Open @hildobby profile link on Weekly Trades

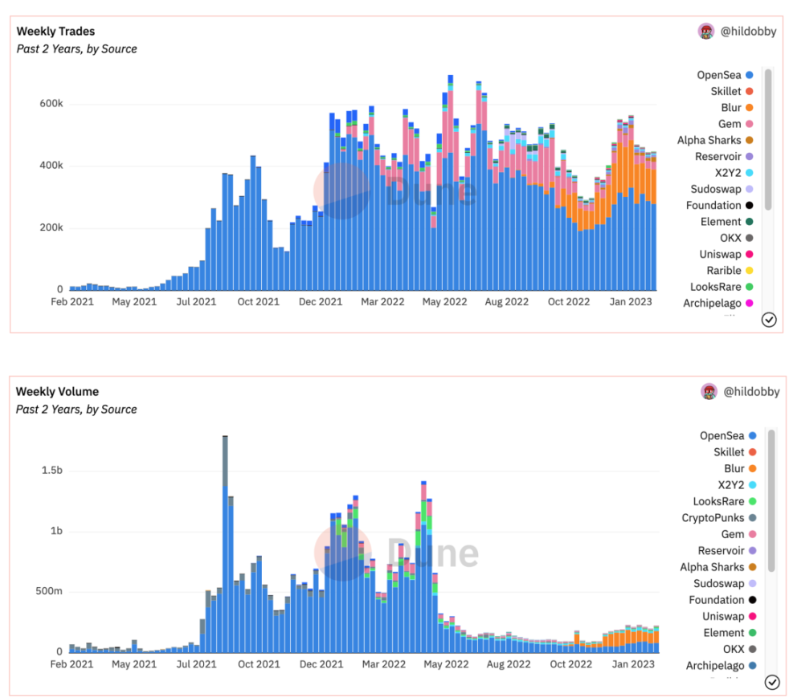coord(748,32)
